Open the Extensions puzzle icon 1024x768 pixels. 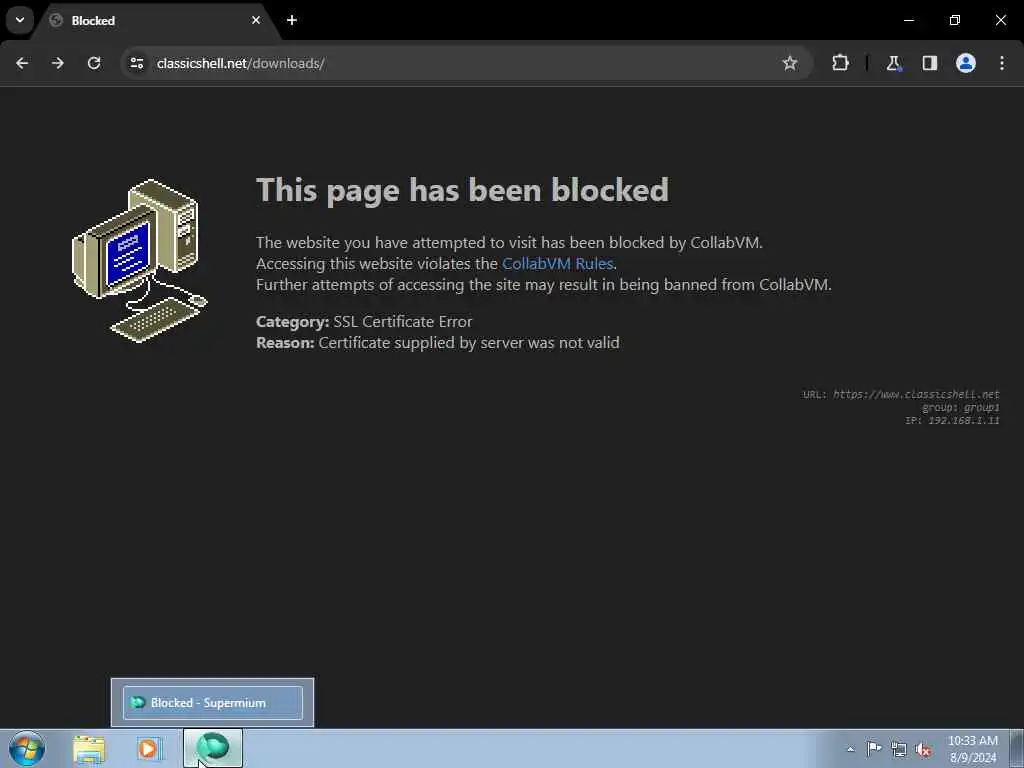point(840,63)
